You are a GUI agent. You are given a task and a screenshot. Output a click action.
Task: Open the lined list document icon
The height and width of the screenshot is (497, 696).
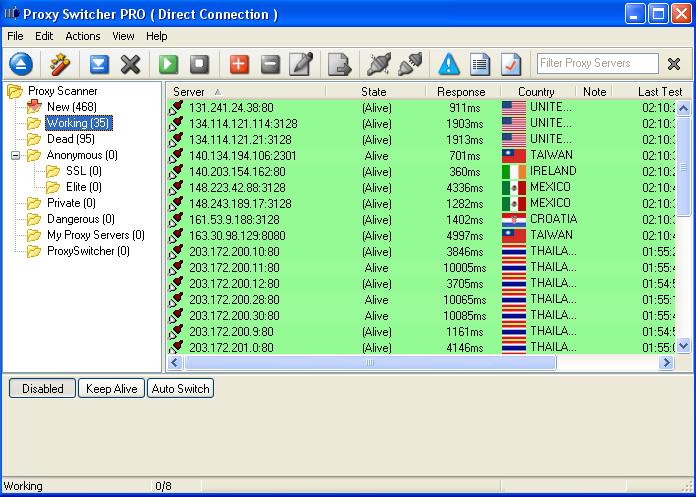tap(480, 64)
